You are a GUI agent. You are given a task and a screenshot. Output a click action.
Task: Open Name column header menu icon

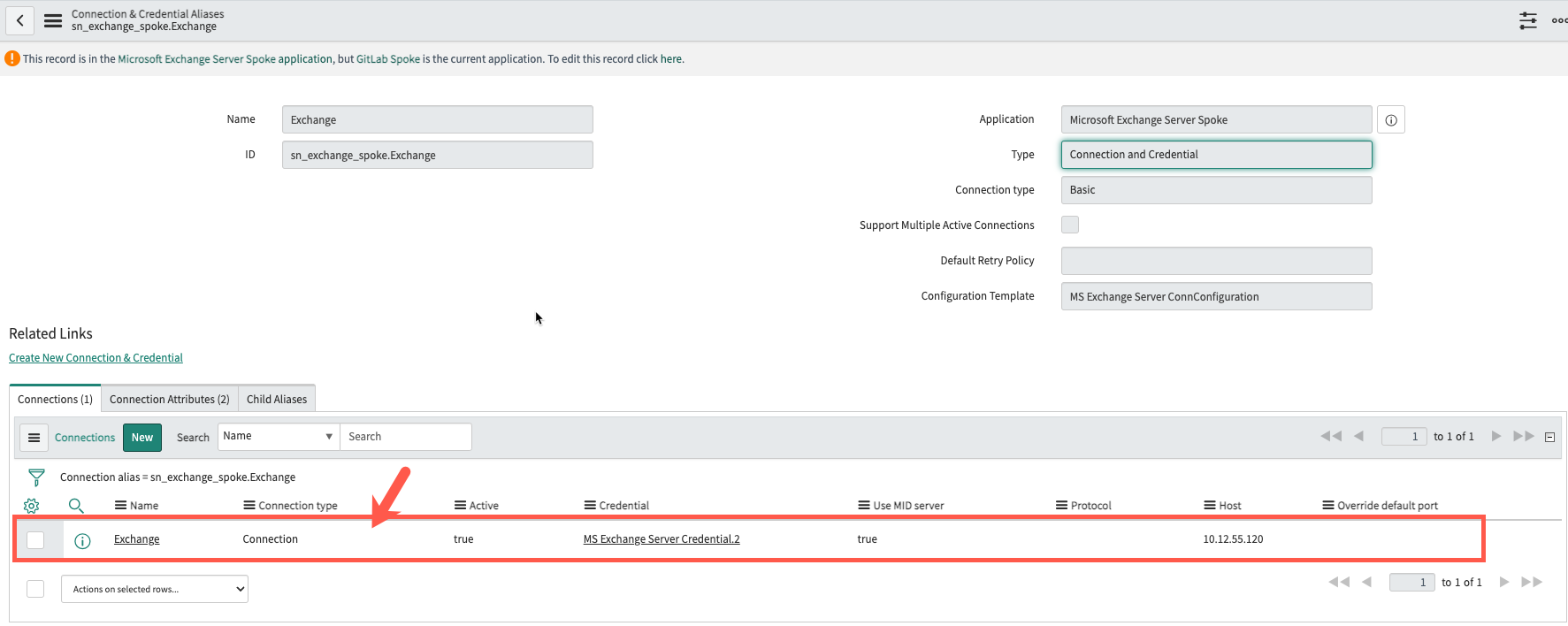[x=120, y=506]
